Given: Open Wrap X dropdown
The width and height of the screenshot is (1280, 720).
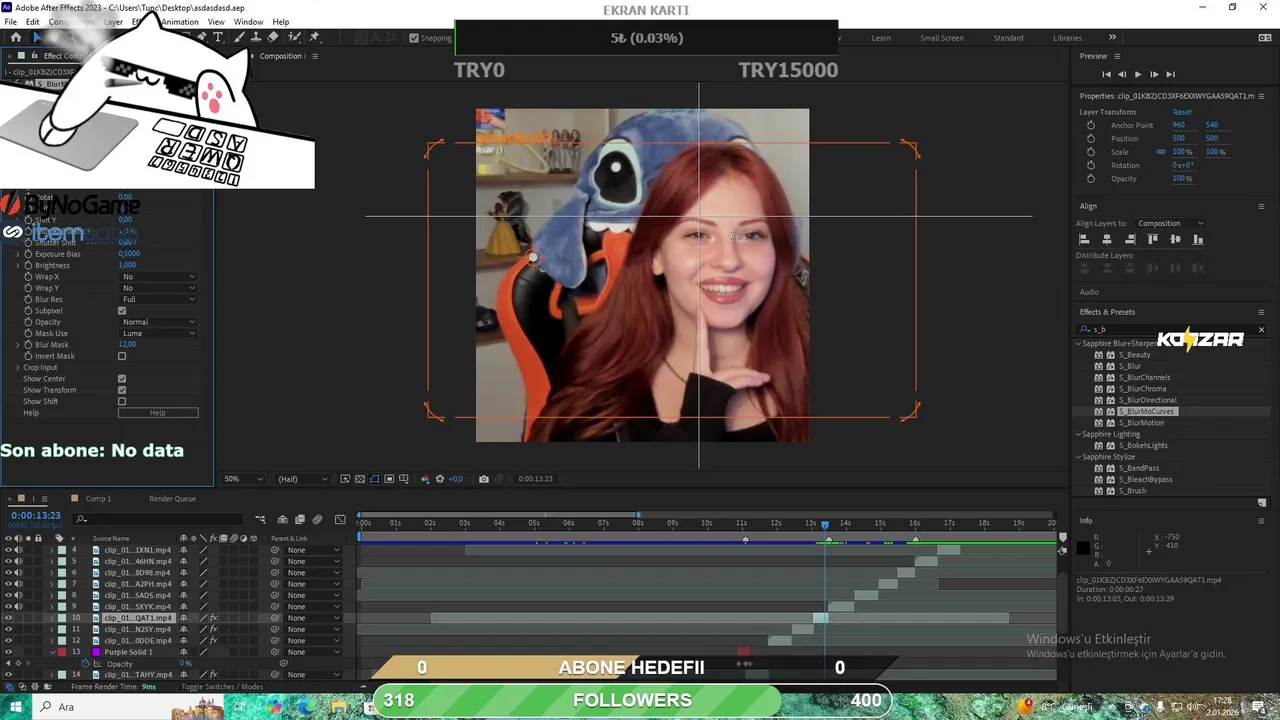Looking at the screenshot, I should click(x=159, y=277).
